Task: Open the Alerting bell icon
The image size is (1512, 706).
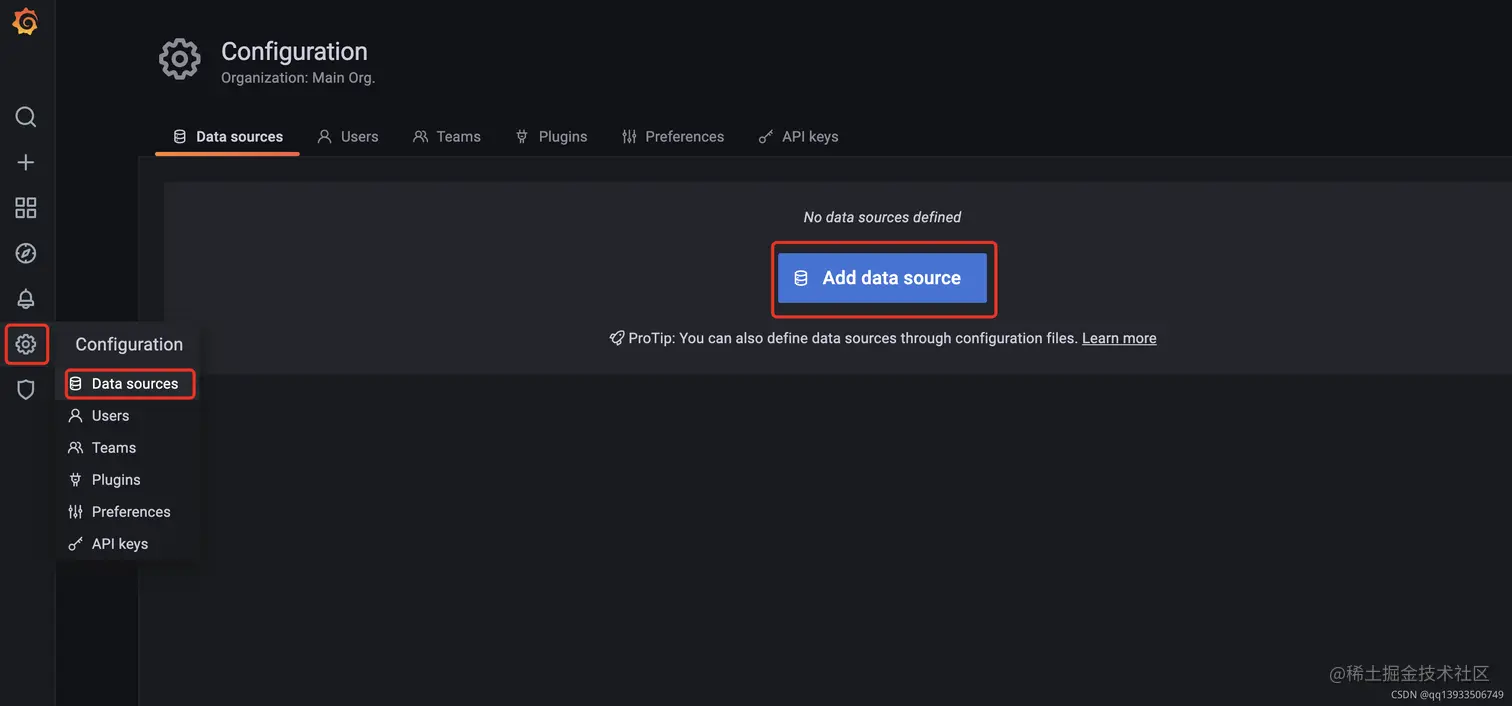Action: coord(26,299)
